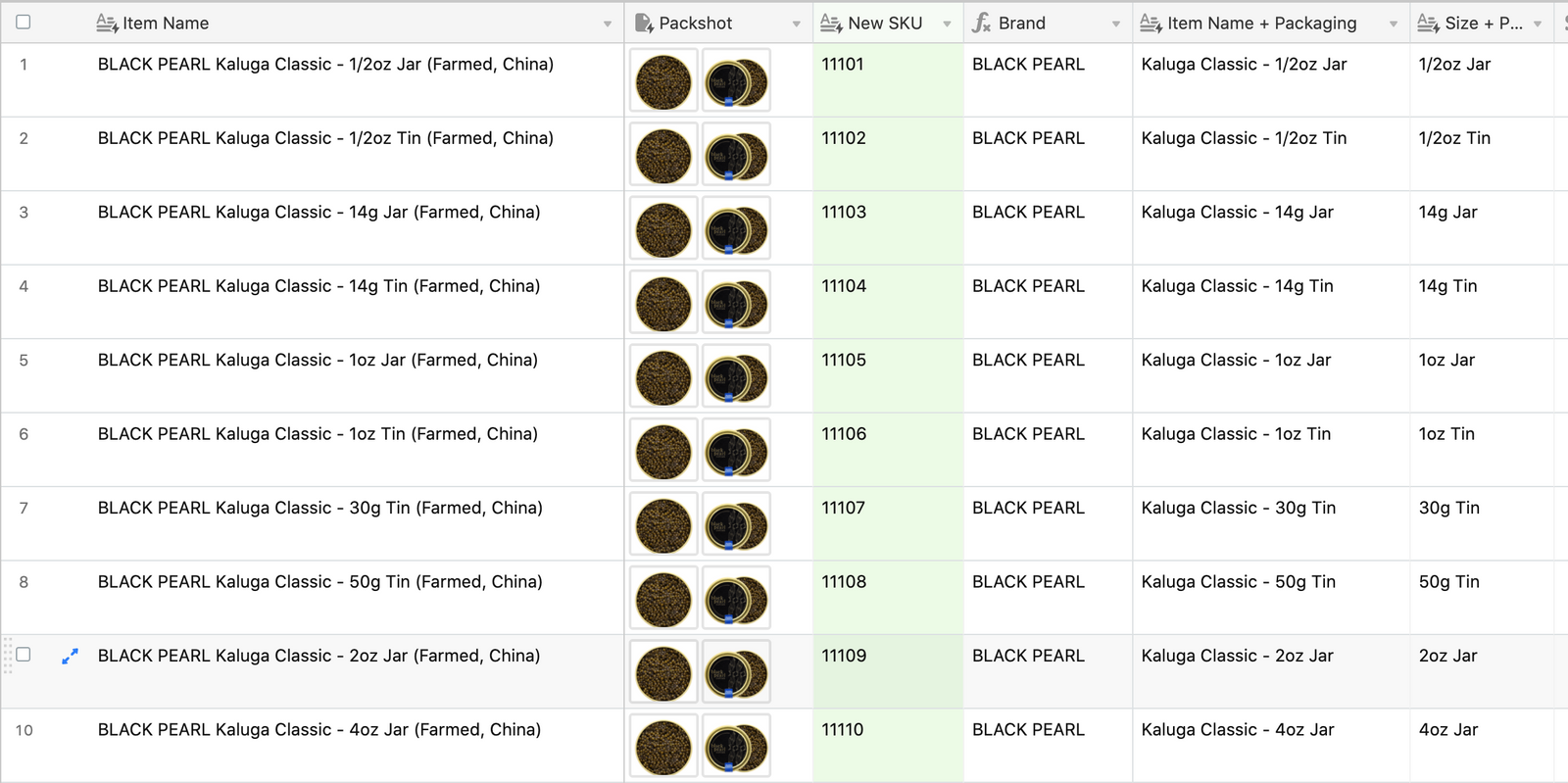Select the '1/2oz Tin' Size cell in row 2
Image resolution: width=1568 pixels, height=783 pixels.
pyautogui.click(x=1480, y=153)
